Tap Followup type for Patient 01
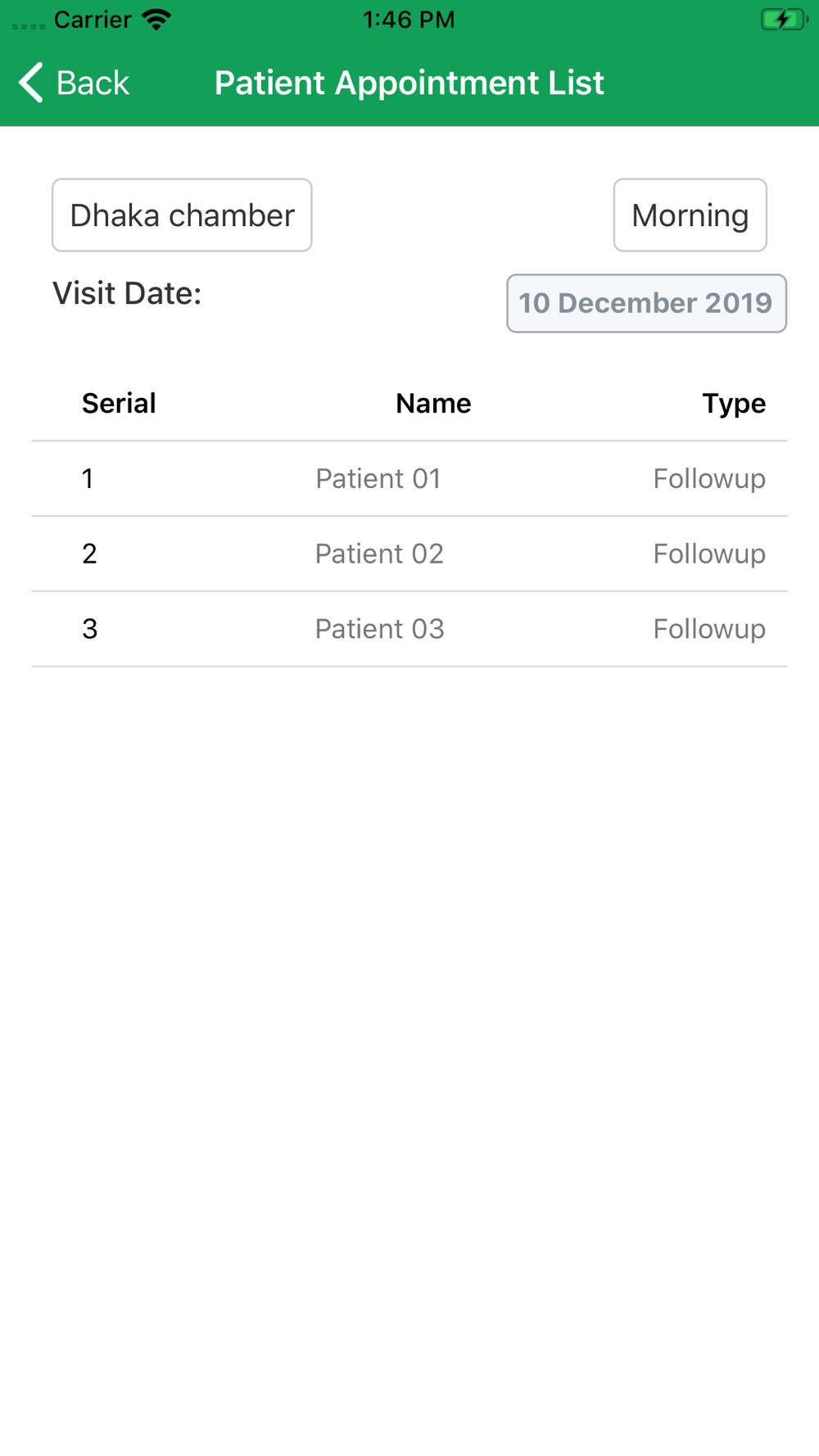This screenshot has height=1456, width=819. tap(709, 479)
